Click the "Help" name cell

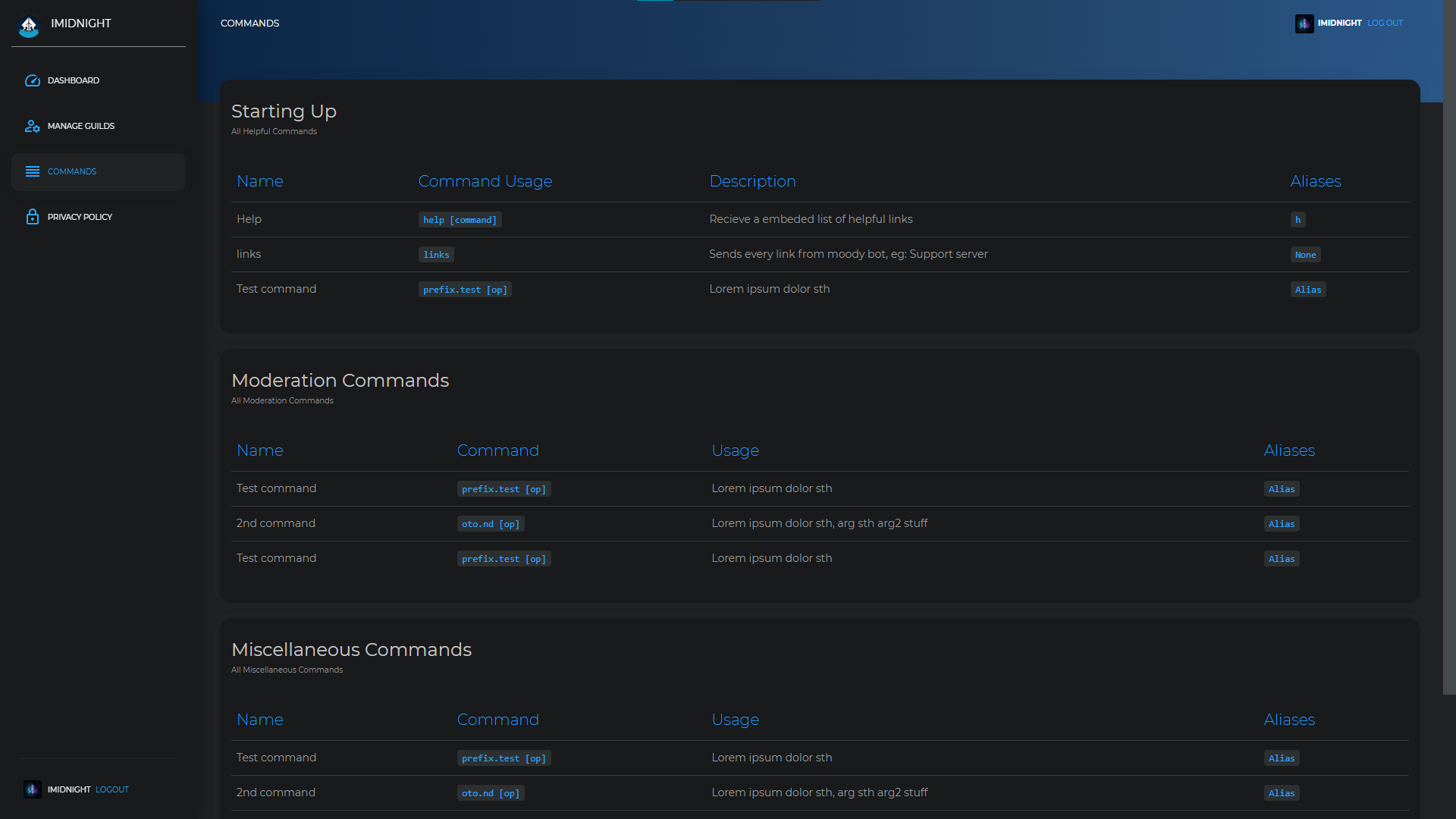[249, 219]
